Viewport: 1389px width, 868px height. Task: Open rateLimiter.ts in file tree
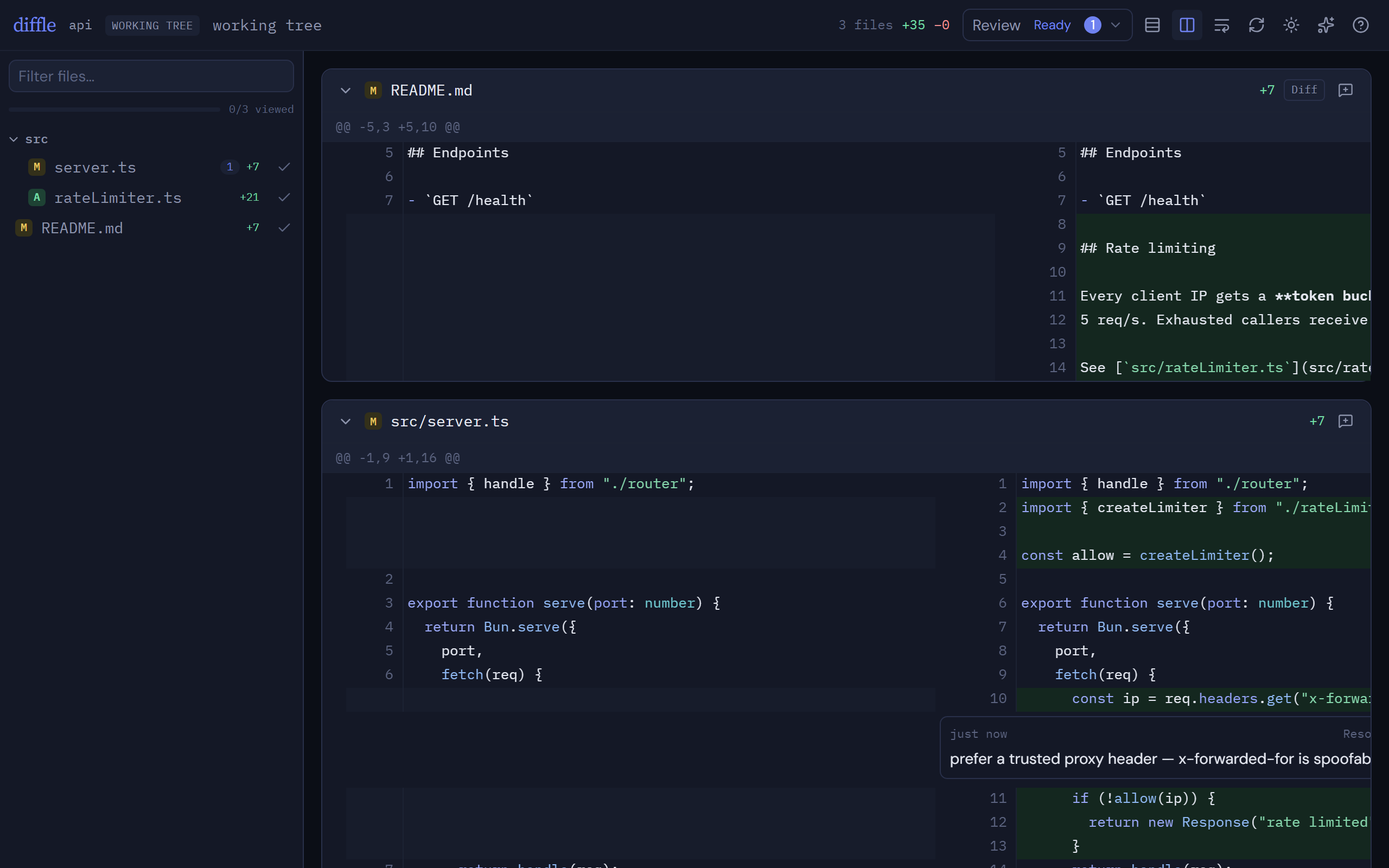(118, 197)
